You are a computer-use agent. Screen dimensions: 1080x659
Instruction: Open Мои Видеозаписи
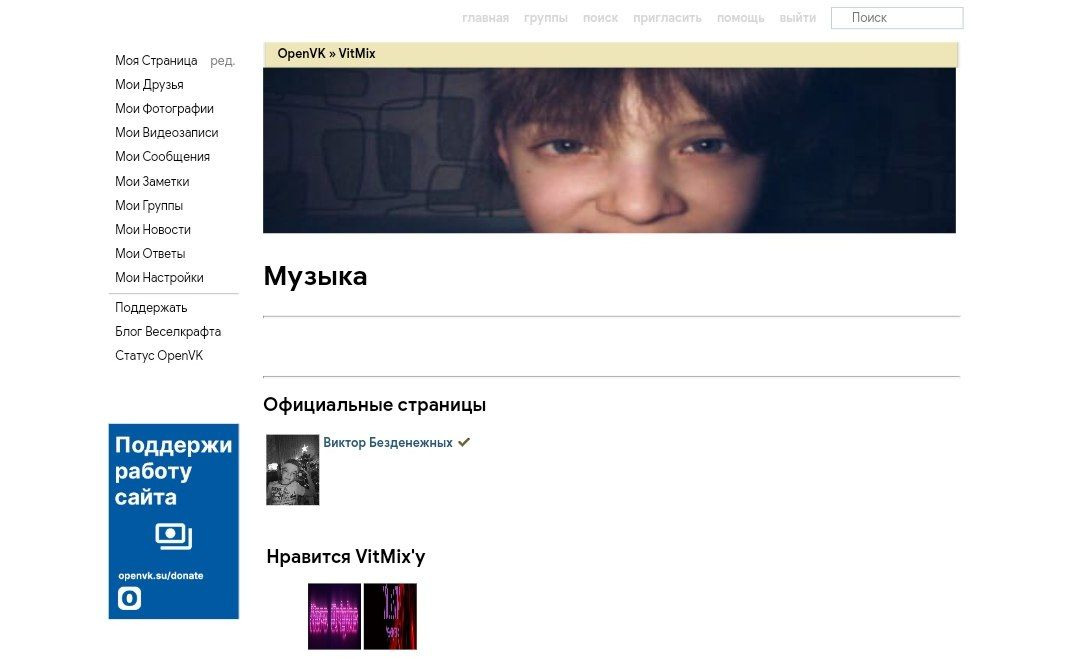click(x=167, y=133)
